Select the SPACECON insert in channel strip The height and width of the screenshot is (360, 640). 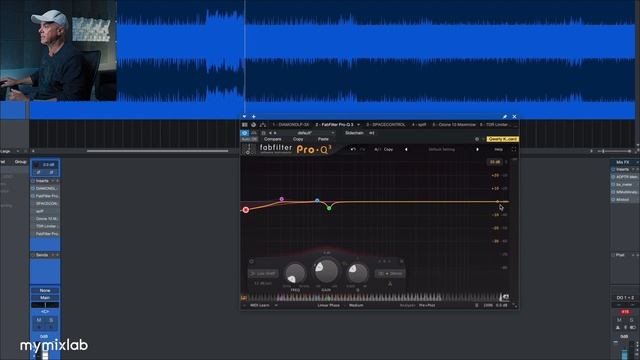[x=46, y=204]
